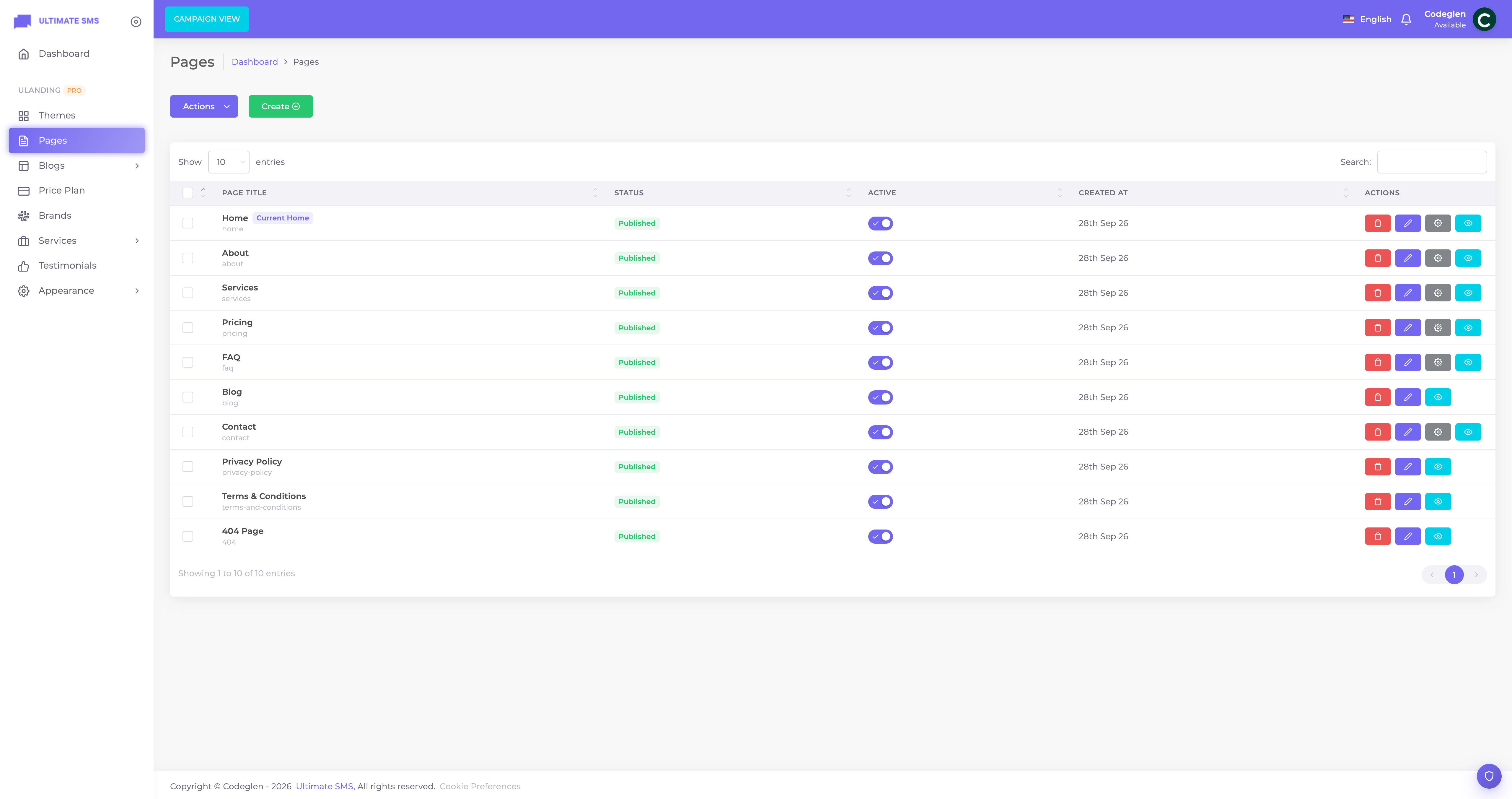1512x799 pixels.
Task: Open the shield button at bottom right
Action: 1488,776
